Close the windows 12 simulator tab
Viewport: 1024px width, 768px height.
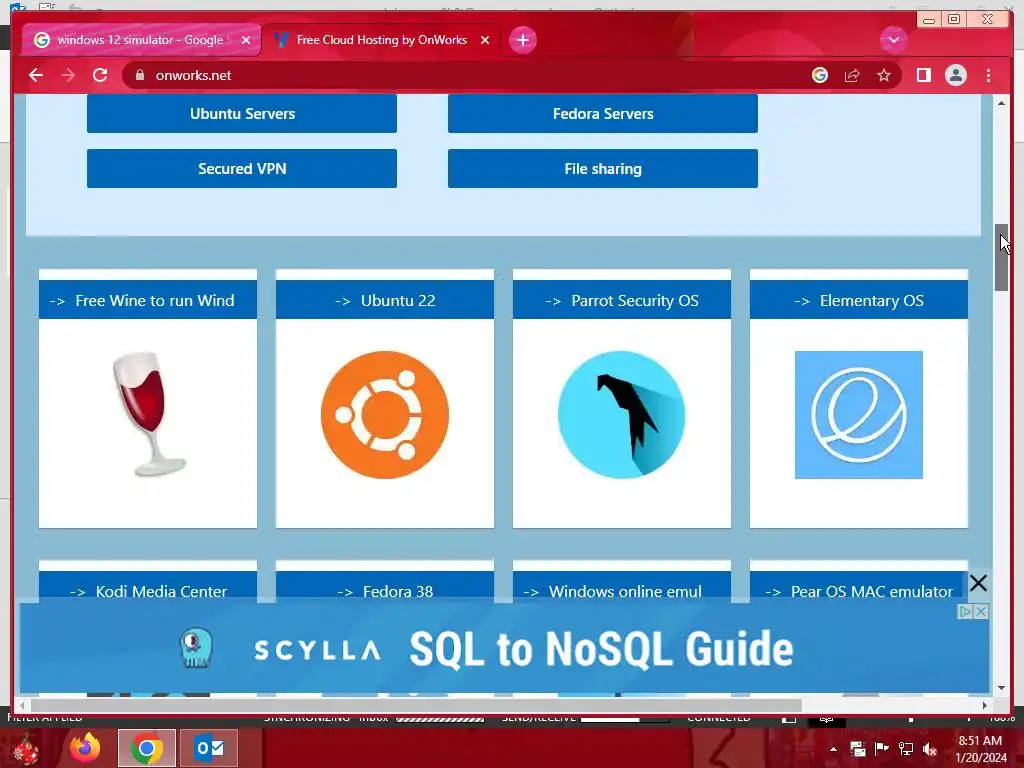tap(246, 40)
